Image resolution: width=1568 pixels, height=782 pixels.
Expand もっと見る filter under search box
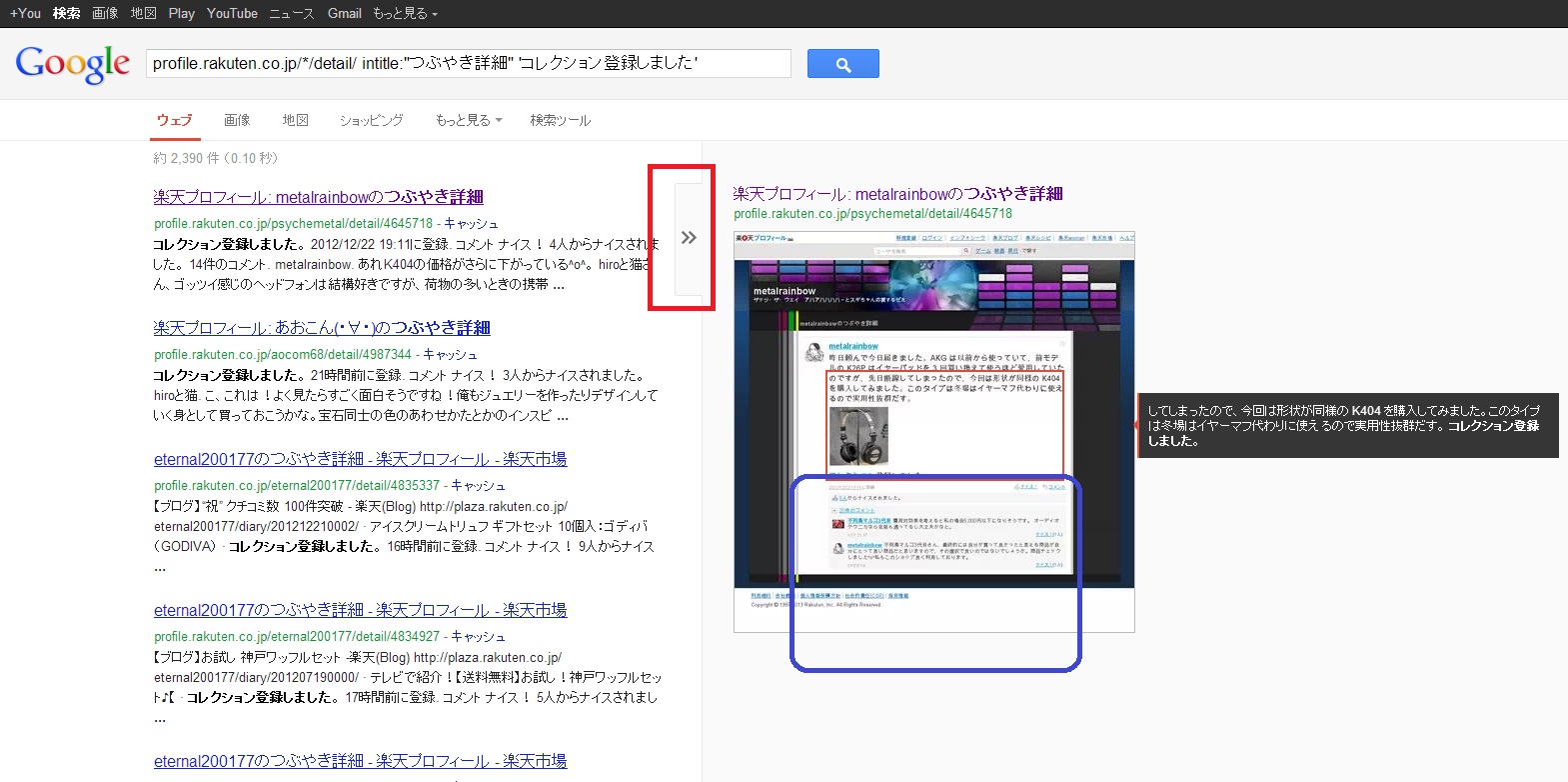[468, 120]
